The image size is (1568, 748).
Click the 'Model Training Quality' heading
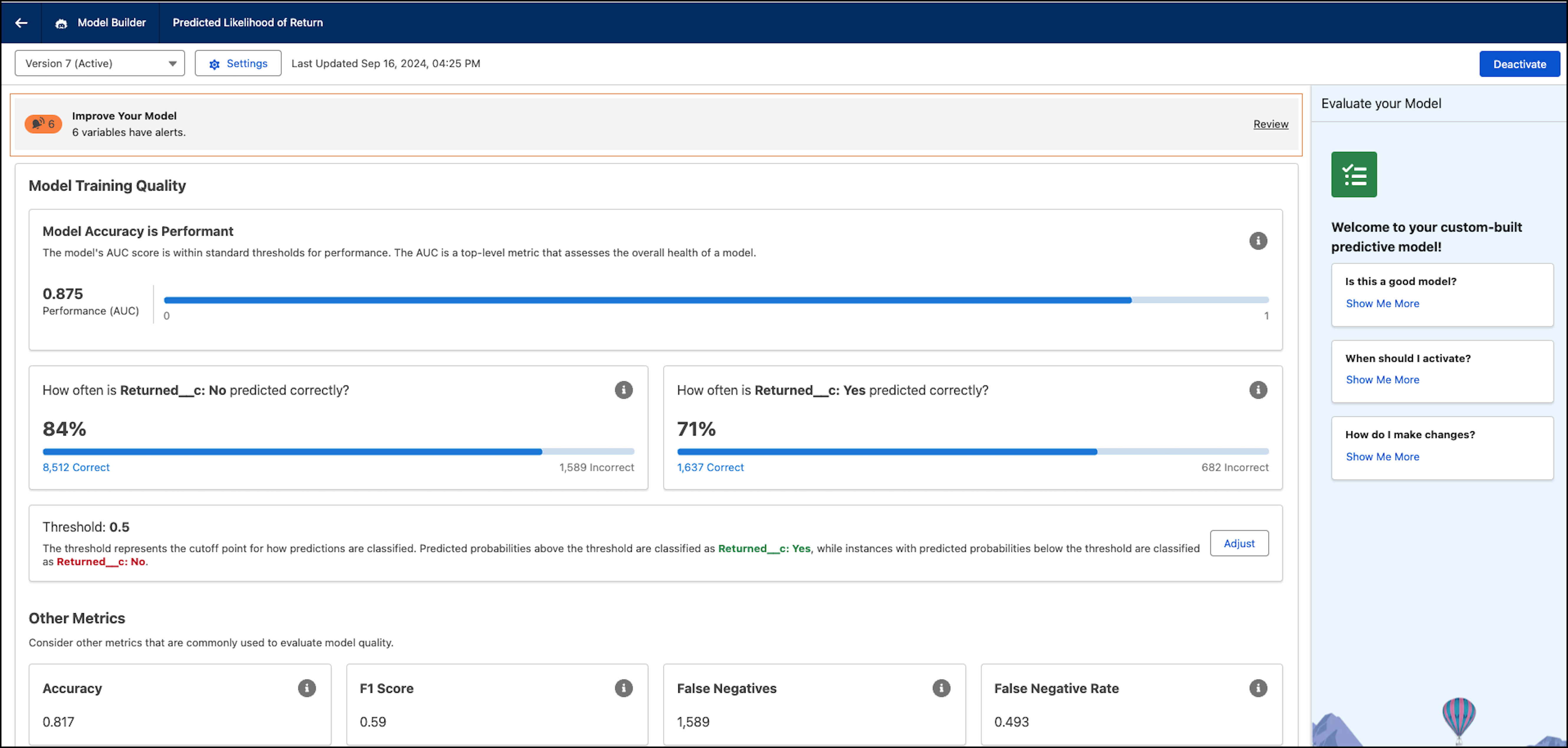click(x=107, y=186)
